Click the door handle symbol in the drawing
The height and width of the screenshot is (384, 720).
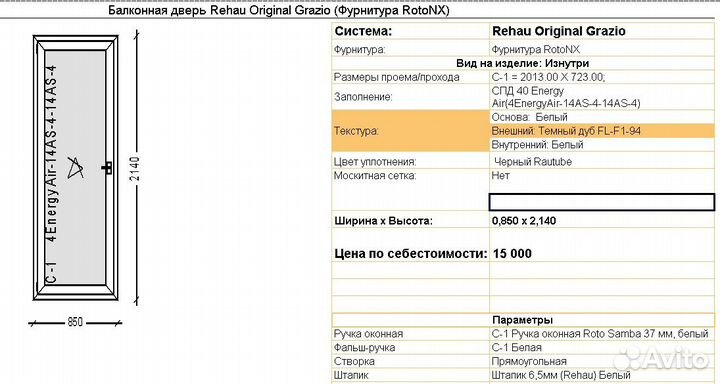pyautogui.click(x=107, y=168)
